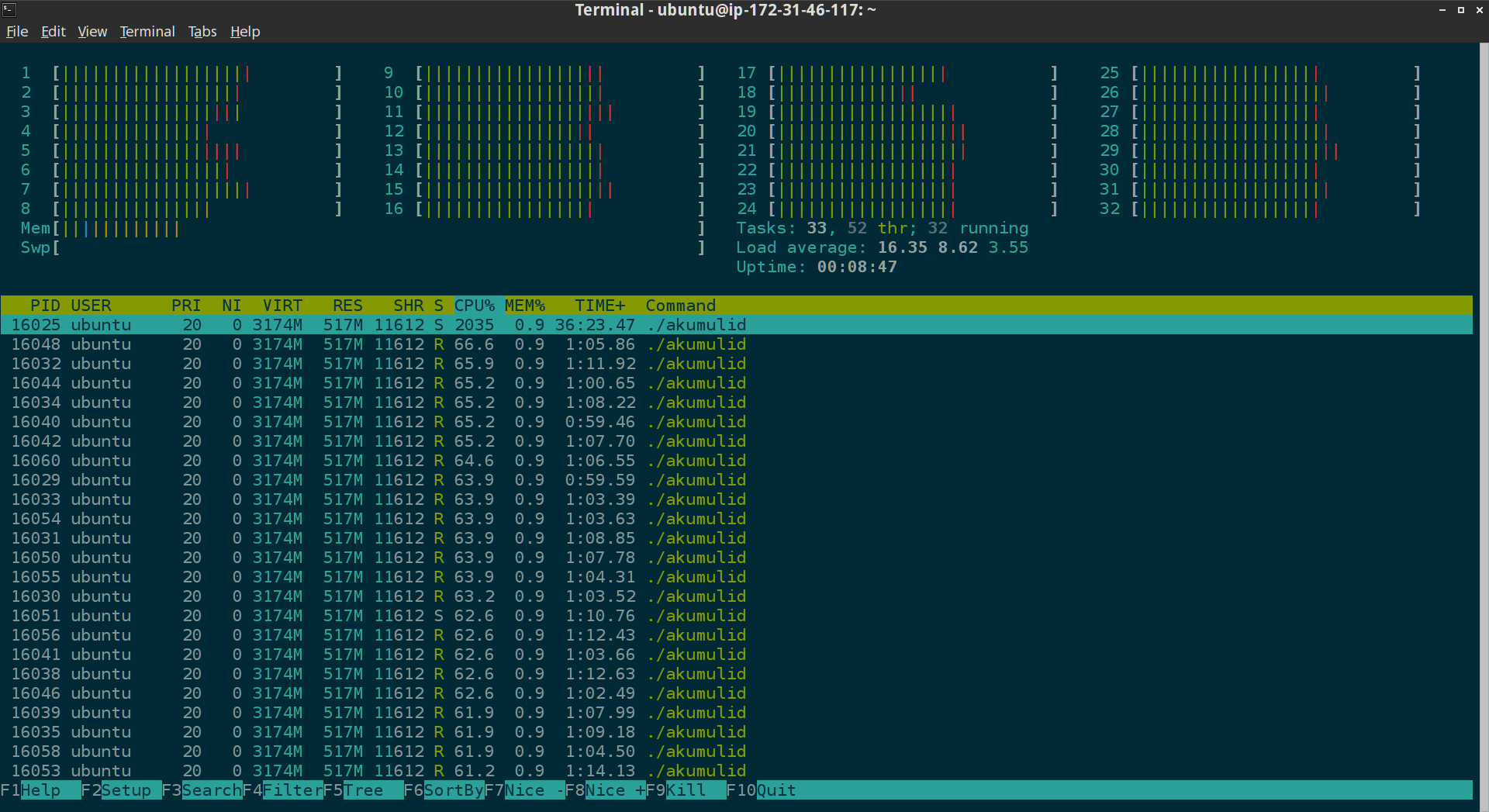This screenshot has width=1489, height=812.
Task: Select process row with PID 16048
Action: tap(736, 344)
